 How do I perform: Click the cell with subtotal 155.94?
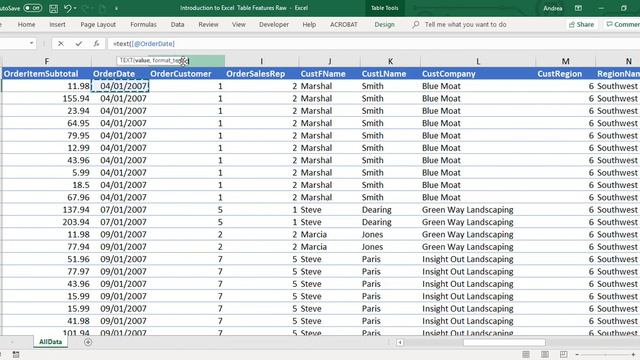pyautogui.click(x=47, y=98)
